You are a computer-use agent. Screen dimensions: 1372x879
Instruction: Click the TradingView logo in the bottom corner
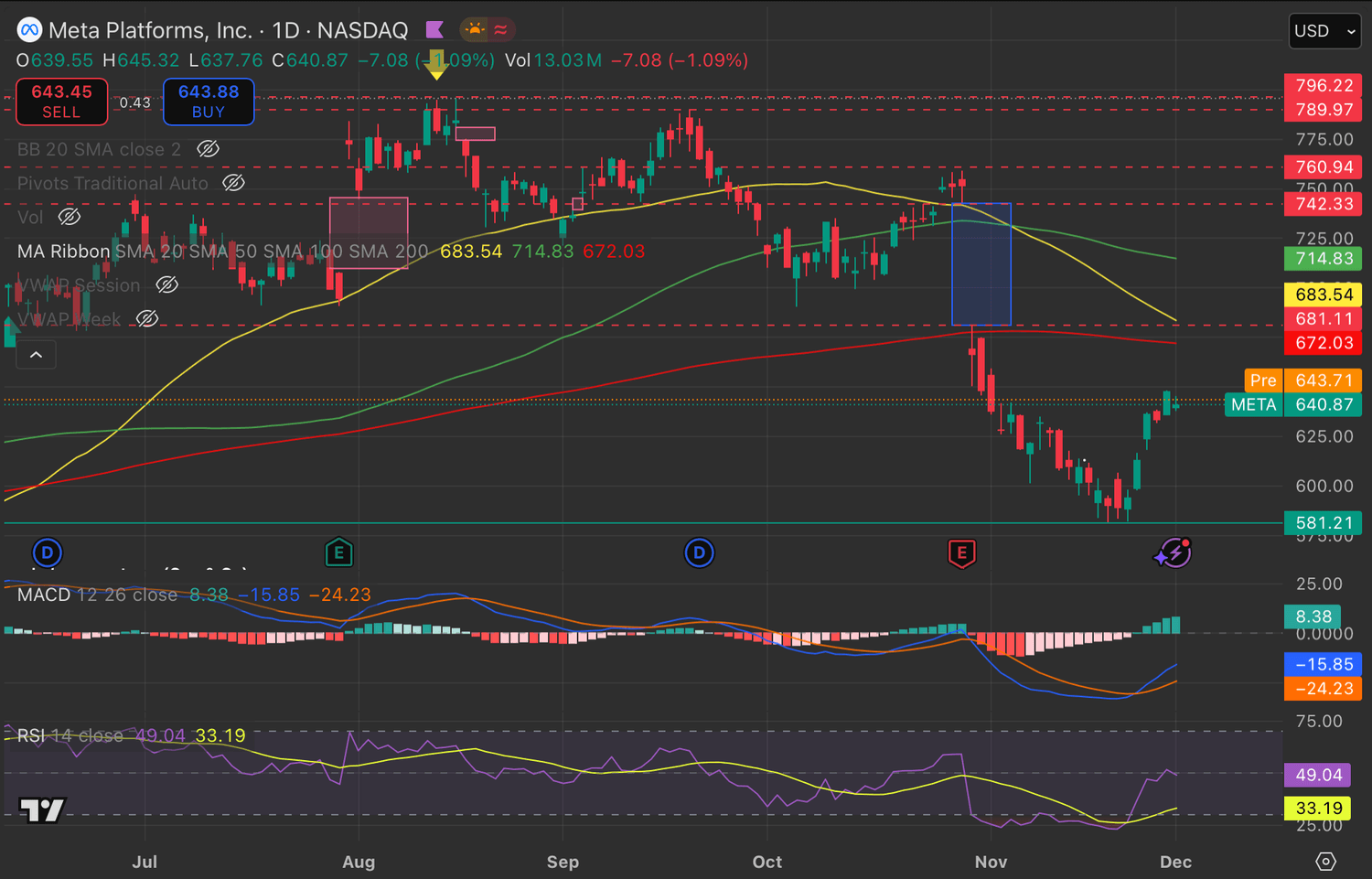pyautogui.click(x=42, y=810)
